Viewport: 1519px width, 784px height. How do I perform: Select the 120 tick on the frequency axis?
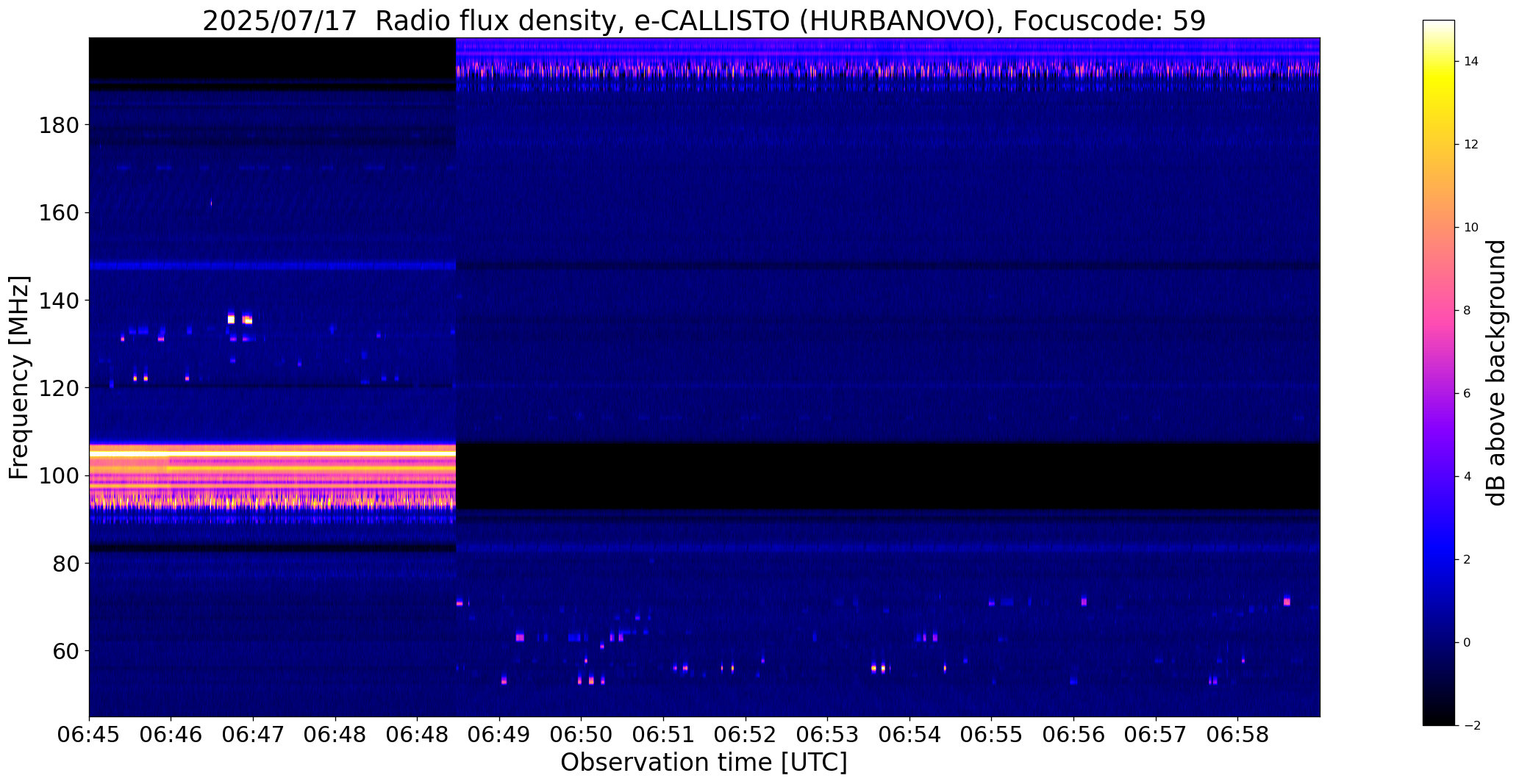point(57,388)
